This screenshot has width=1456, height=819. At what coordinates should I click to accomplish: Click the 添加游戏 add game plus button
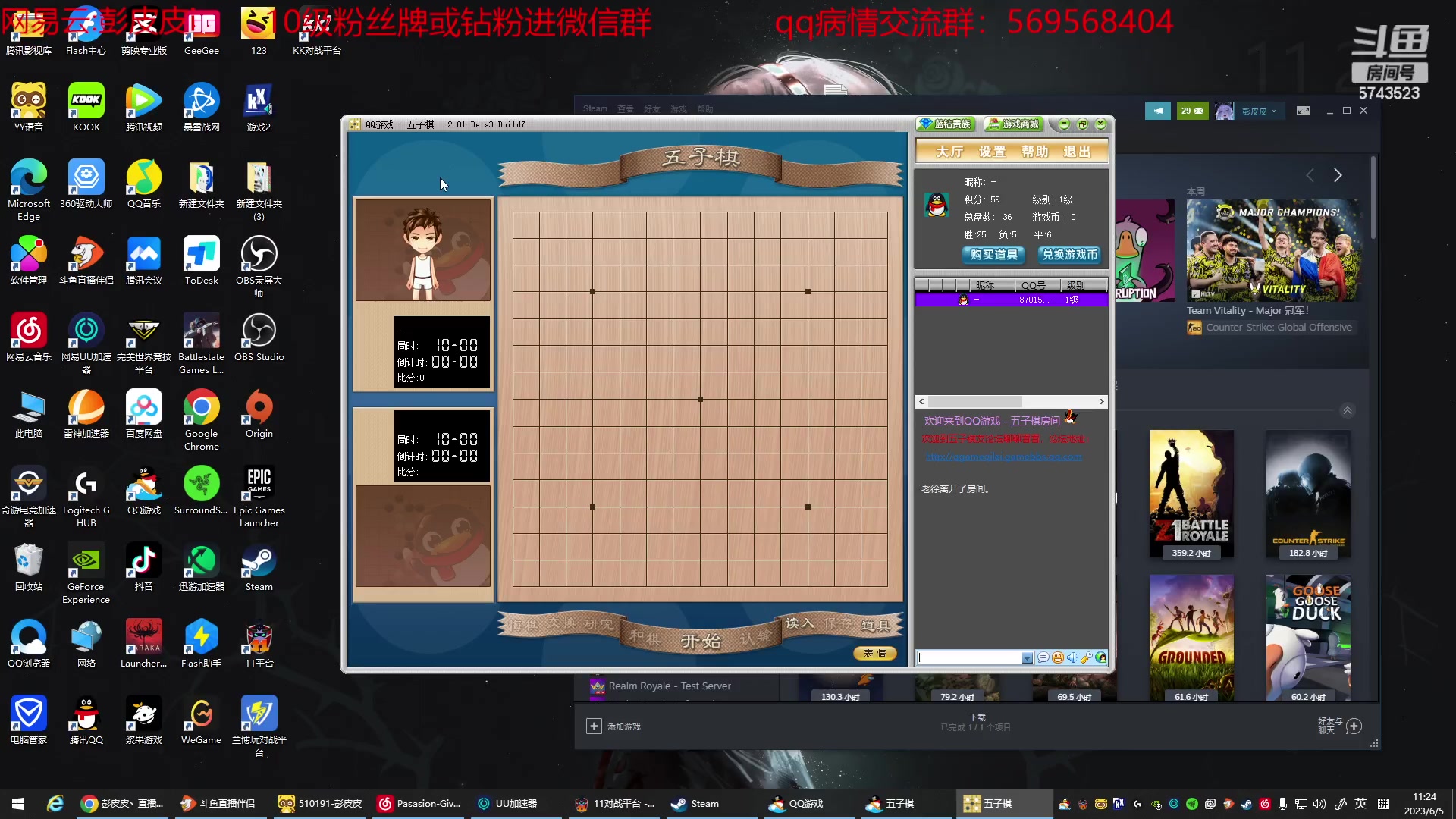(594, 726)
